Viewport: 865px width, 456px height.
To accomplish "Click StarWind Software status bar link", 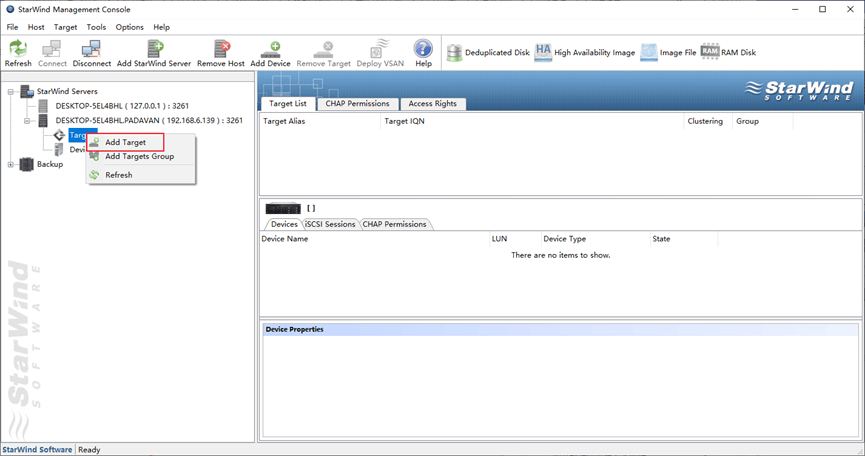I will point(37,450).
